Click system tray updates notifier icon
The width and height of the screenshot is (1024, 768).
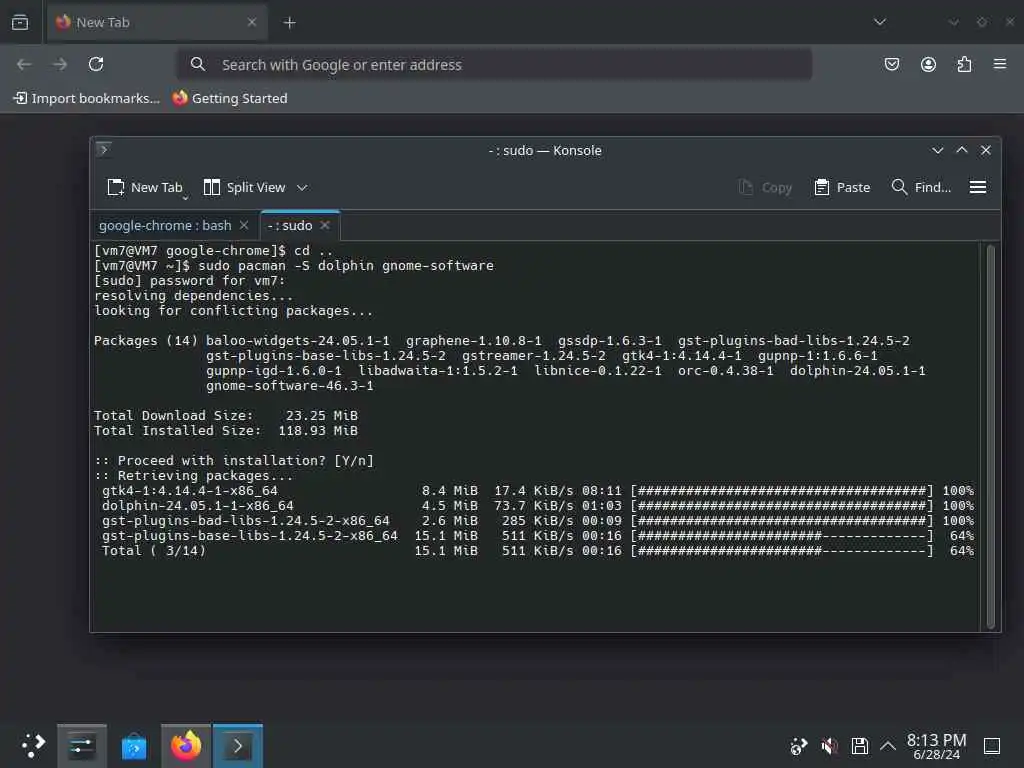click(x=798, y=746)
